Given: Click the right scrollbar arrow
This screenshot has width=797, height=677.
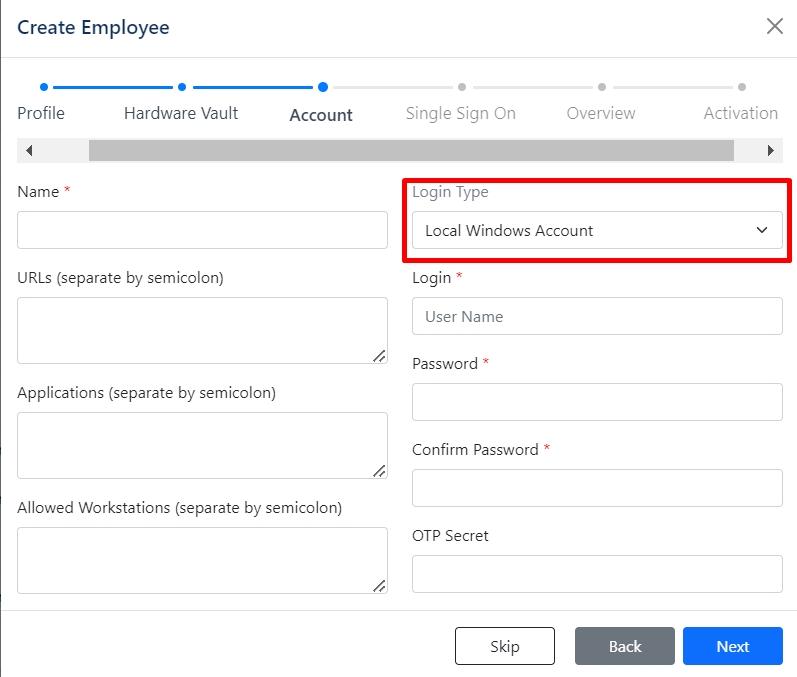Looking at the screenshot, I should click(x=771, y=150).
